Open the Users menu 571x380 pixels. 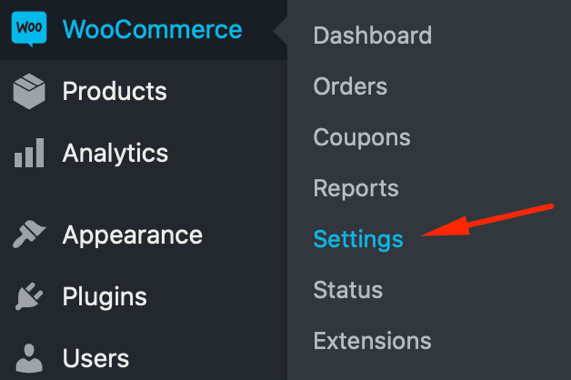pos(96,359)
